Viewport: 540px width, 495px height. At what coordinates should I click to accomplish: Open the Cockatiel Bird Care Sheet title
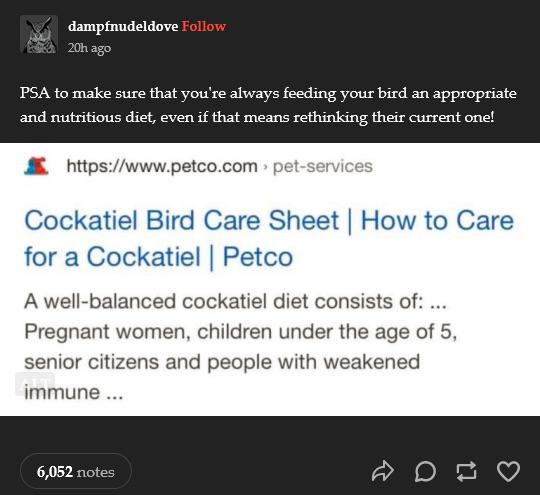click(x=269, y=238)
